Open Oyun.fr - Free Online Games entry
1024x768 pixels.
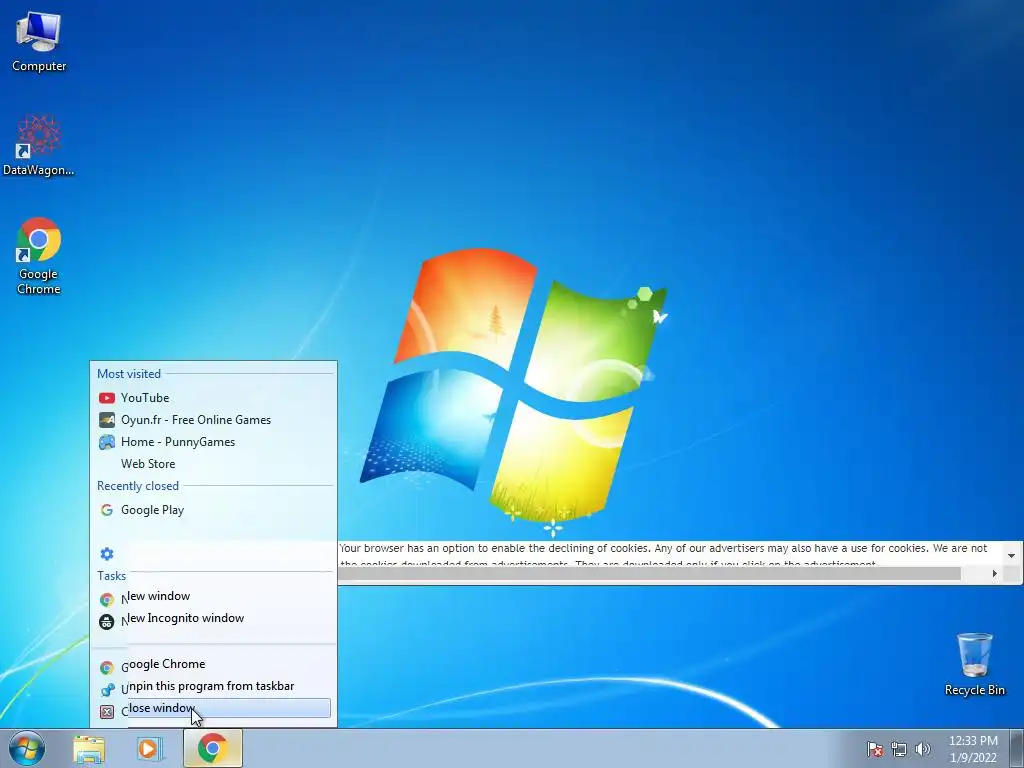213,420
